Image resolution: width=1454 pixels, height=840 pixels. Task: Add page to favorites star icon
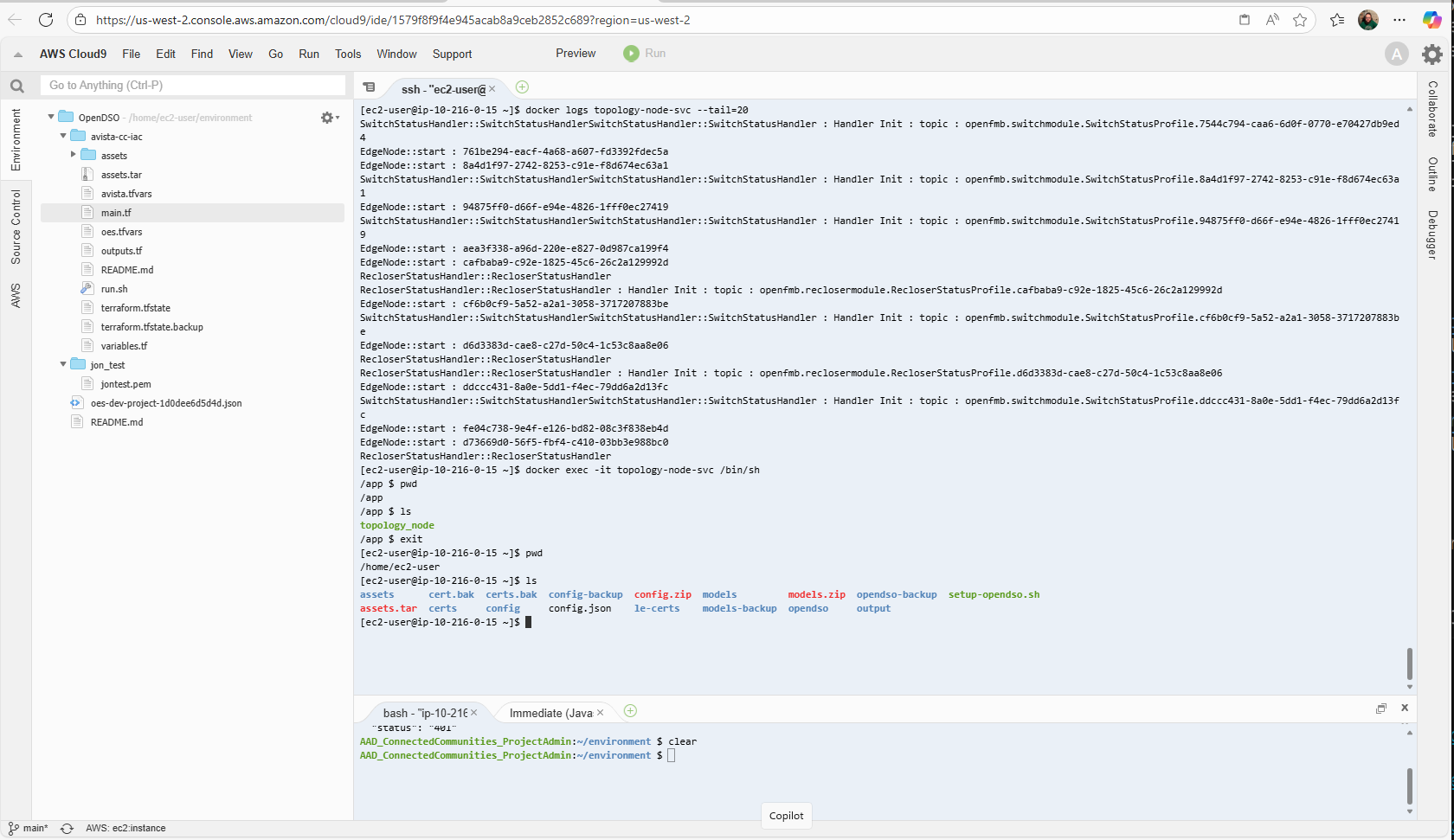tap(1300, 20)
